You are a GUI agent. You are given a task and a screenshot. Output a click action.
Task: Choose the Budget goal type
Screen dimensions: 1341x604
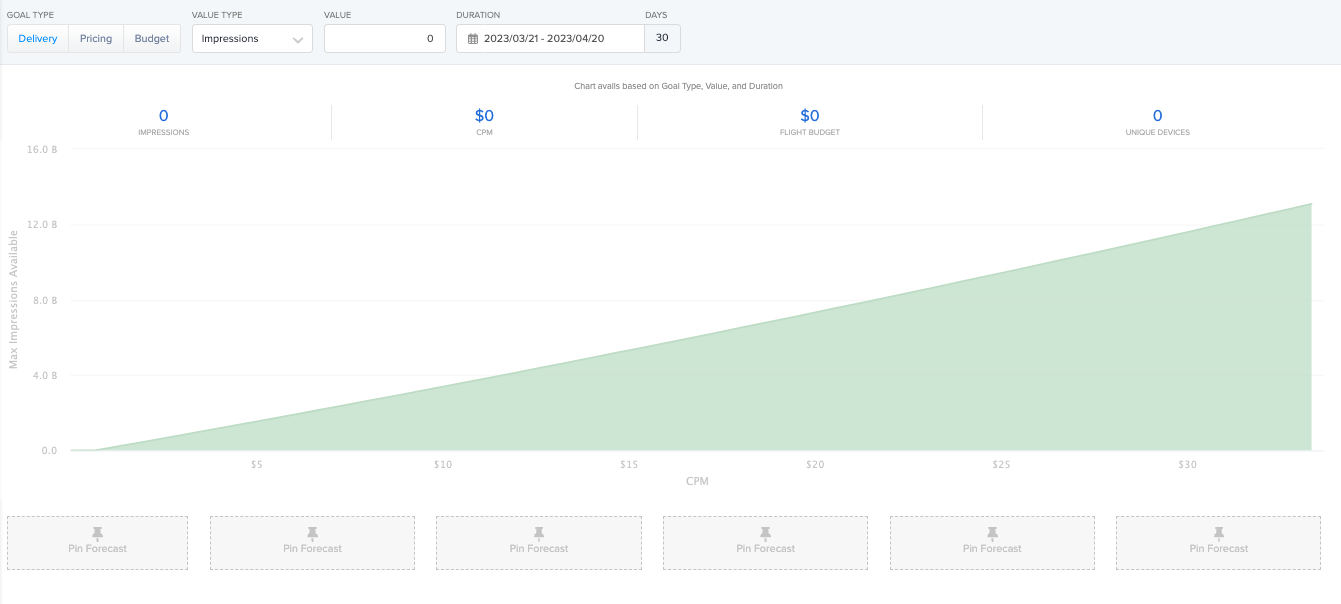coord(152,39)
